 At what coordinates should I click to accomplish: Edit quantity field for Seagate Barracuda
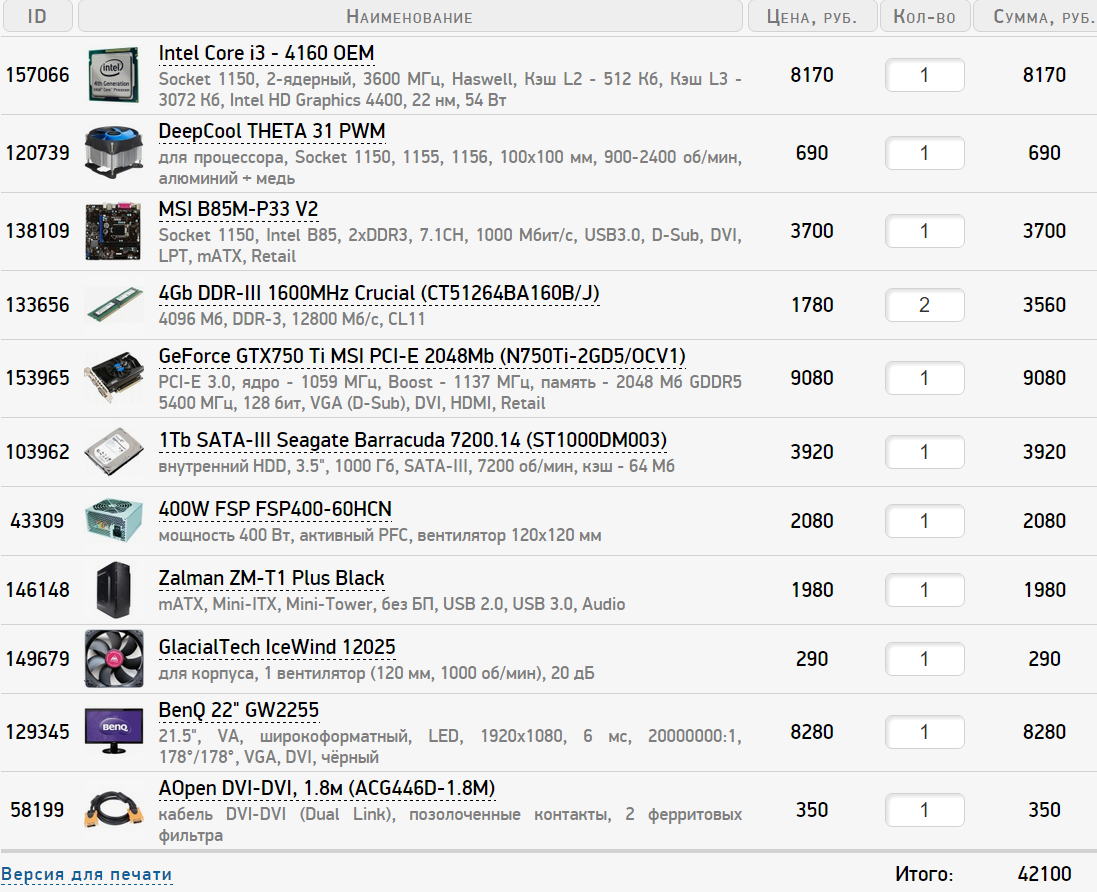[924, 452]
